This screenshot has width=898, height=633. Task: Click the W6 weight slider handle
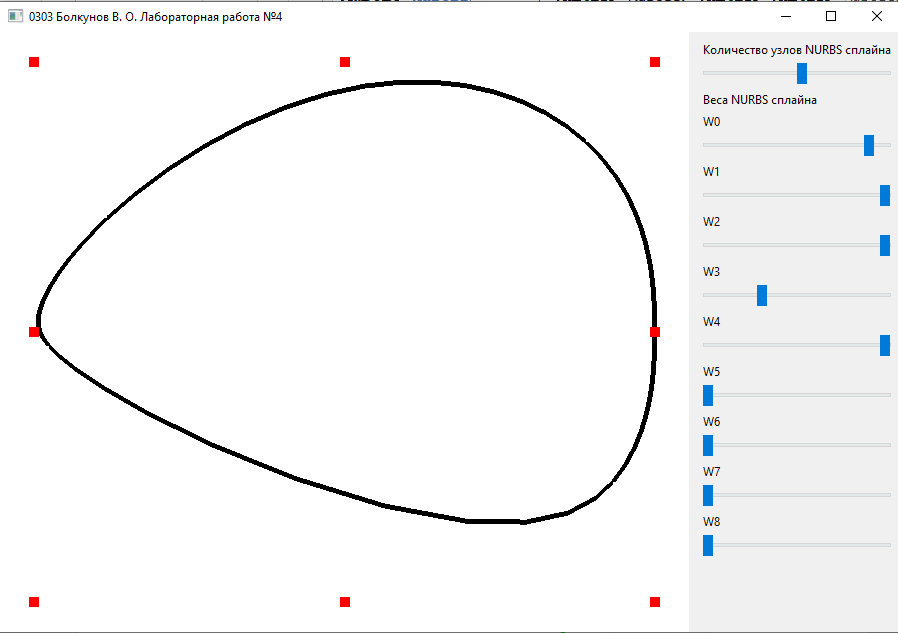[708, 445]
